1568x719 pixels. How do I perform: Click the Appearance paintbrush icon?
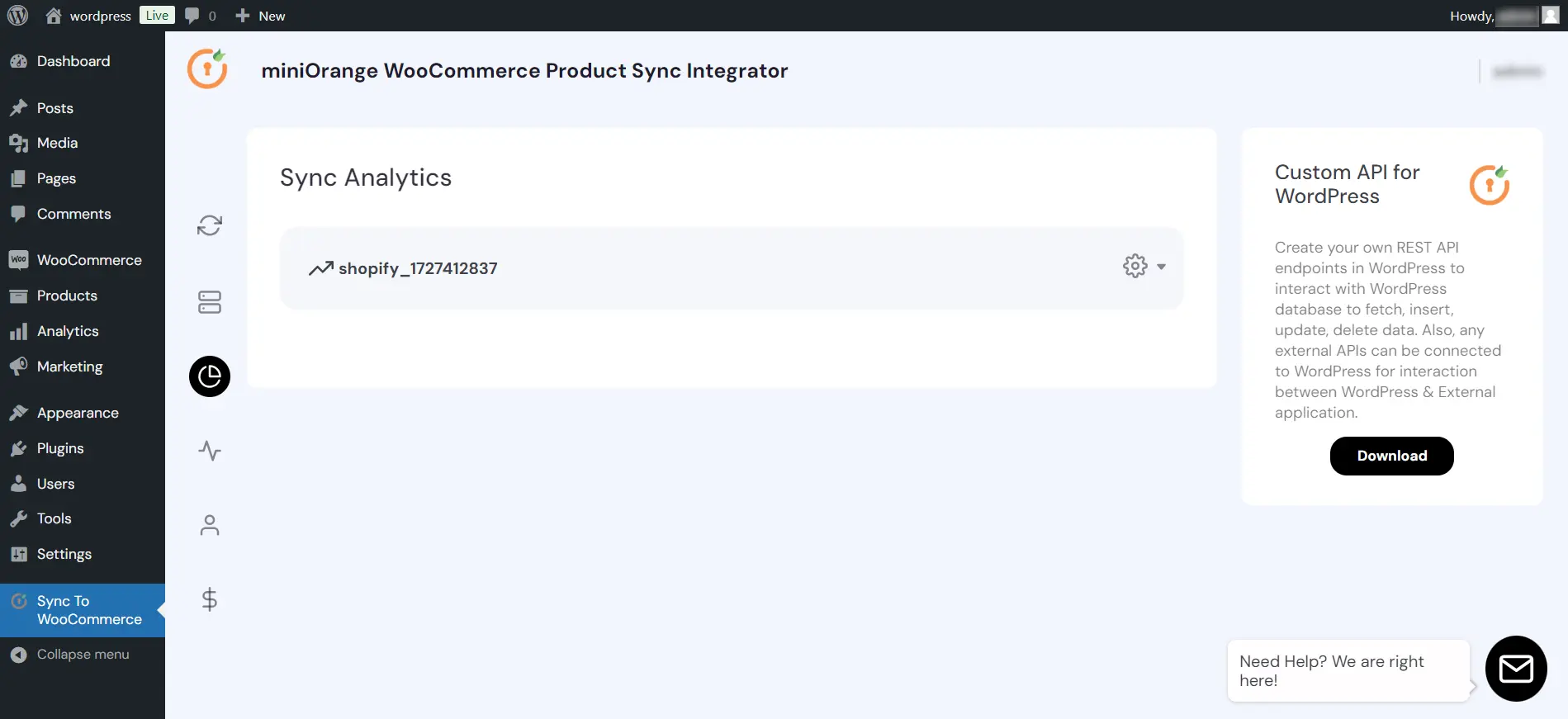tap(18, 413)
